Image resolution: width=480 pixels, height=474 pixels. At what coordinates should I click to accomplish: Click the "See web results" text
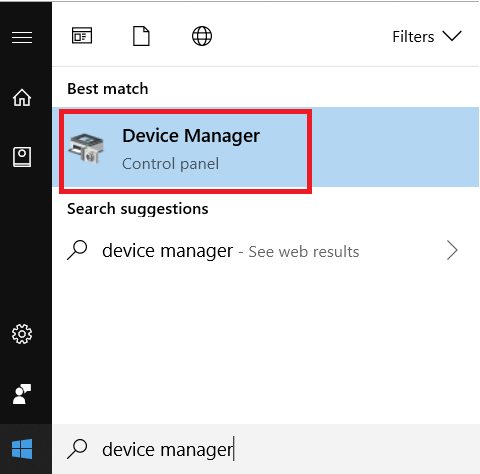(x=304, y=252)
